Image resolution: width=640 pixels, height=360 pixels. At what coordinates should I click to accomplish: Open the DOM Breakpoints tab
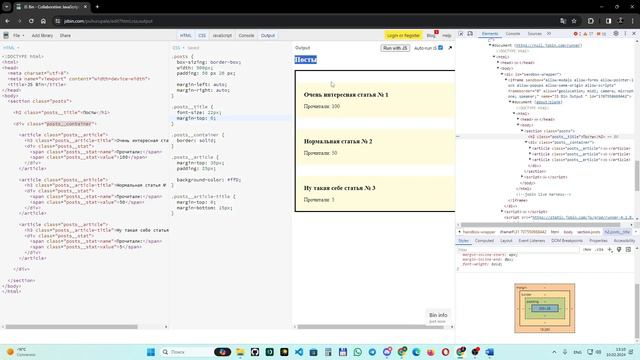pyautogui.click(x=567, y=241)
